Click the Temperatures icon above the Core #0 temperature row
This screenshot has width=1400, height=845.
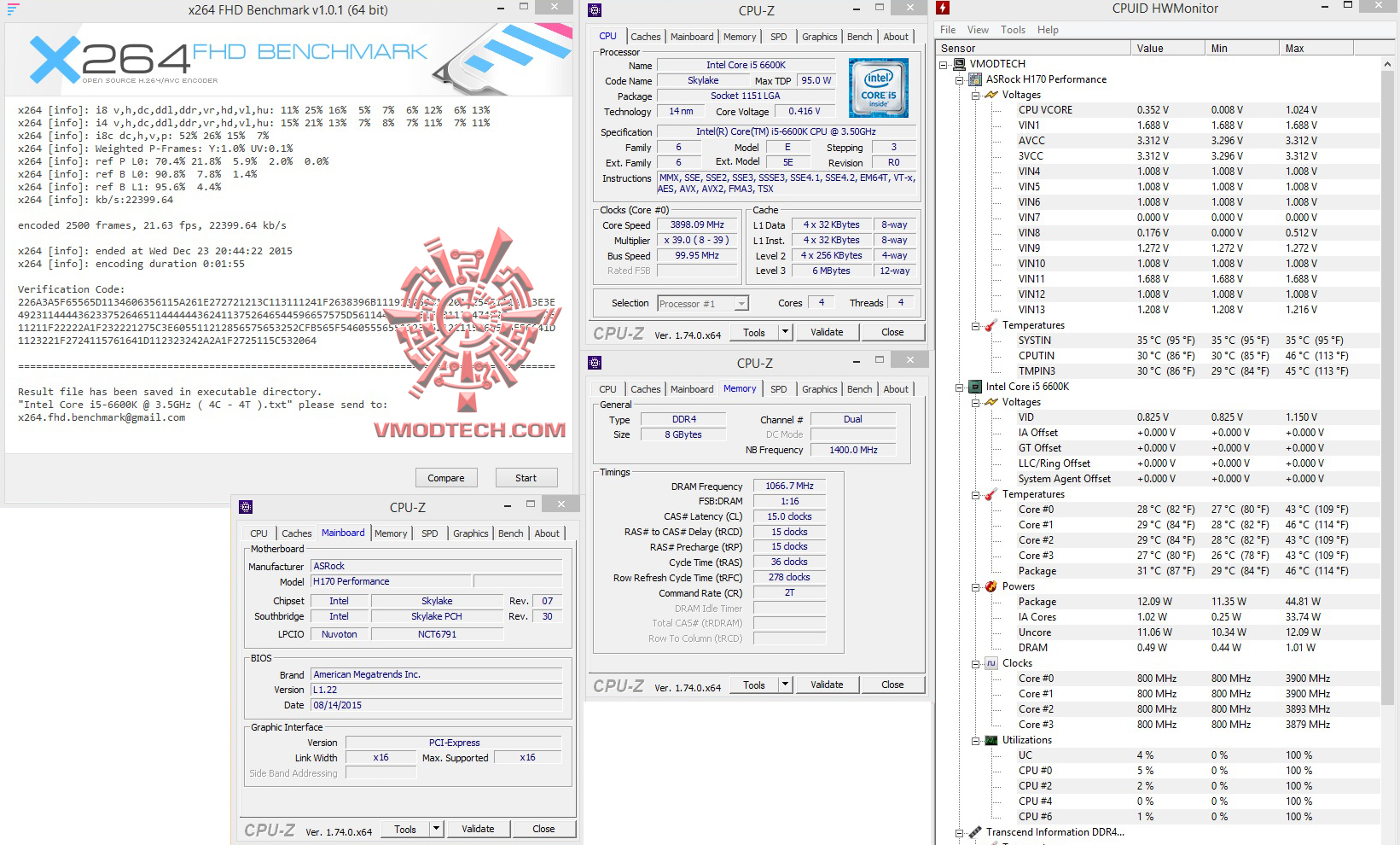pos(991,494)
